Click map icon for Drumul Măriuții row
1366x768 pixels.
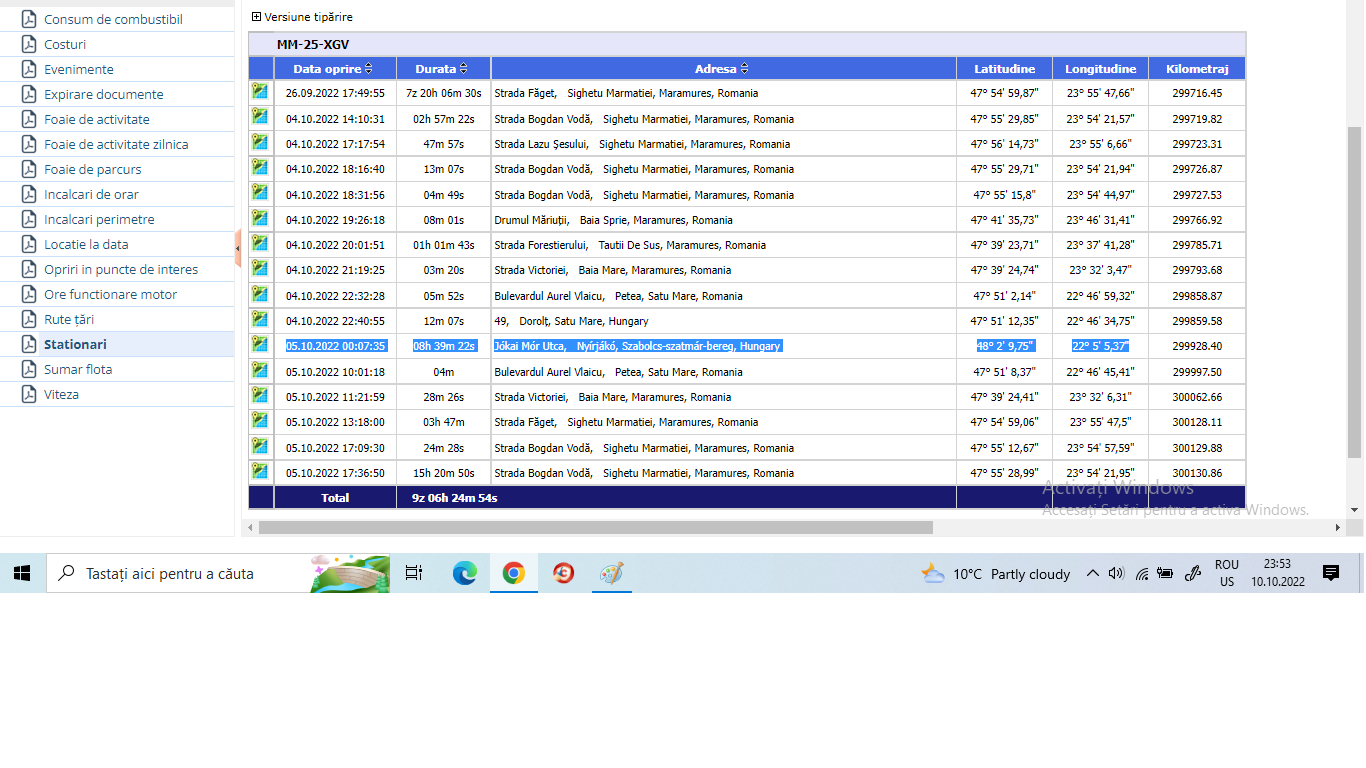point(260,219)
